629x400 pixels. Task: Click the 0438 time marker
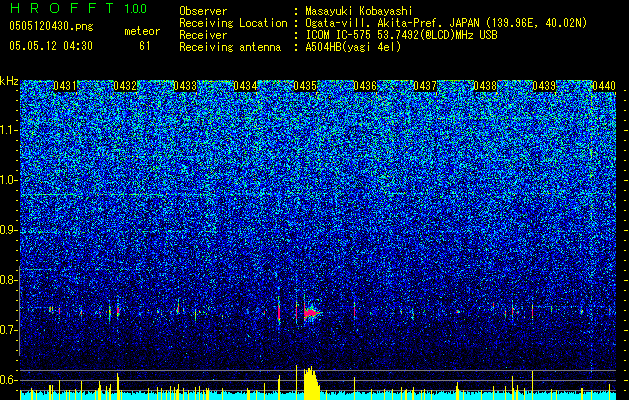[x=485, y=86]
